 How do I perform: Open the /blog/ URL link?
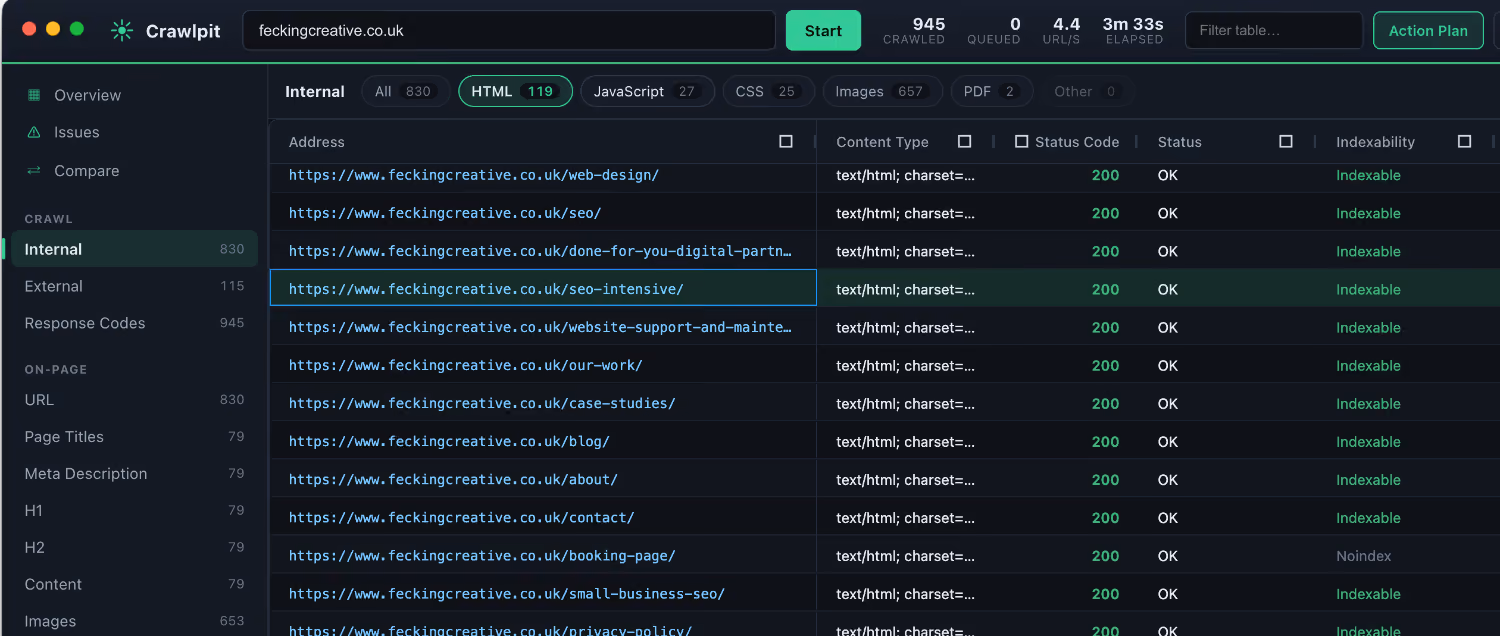coord(449,441)
